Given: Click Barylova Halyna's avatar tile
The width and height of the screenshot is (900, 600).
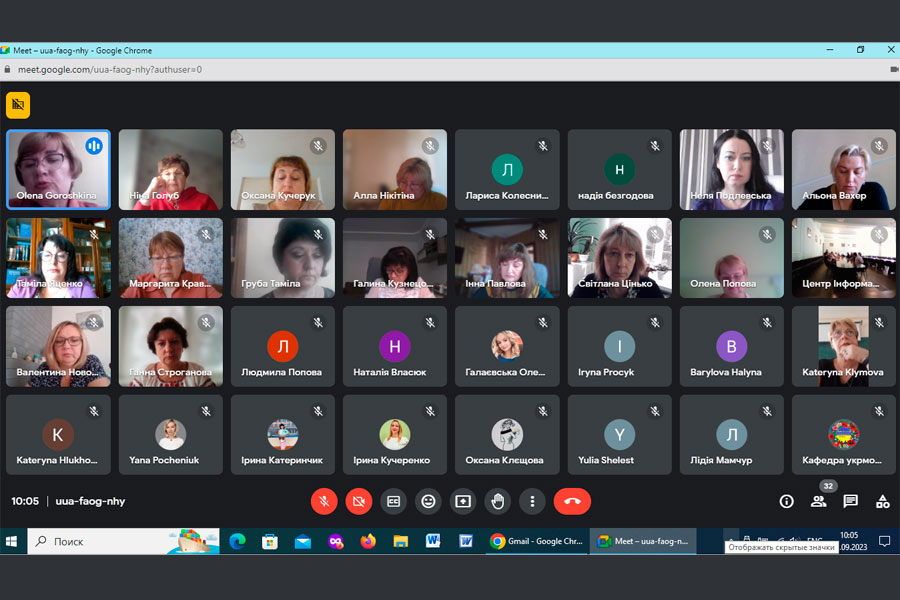Looking at the screenshot, I should pyautogui.click(x=731, y=346).
